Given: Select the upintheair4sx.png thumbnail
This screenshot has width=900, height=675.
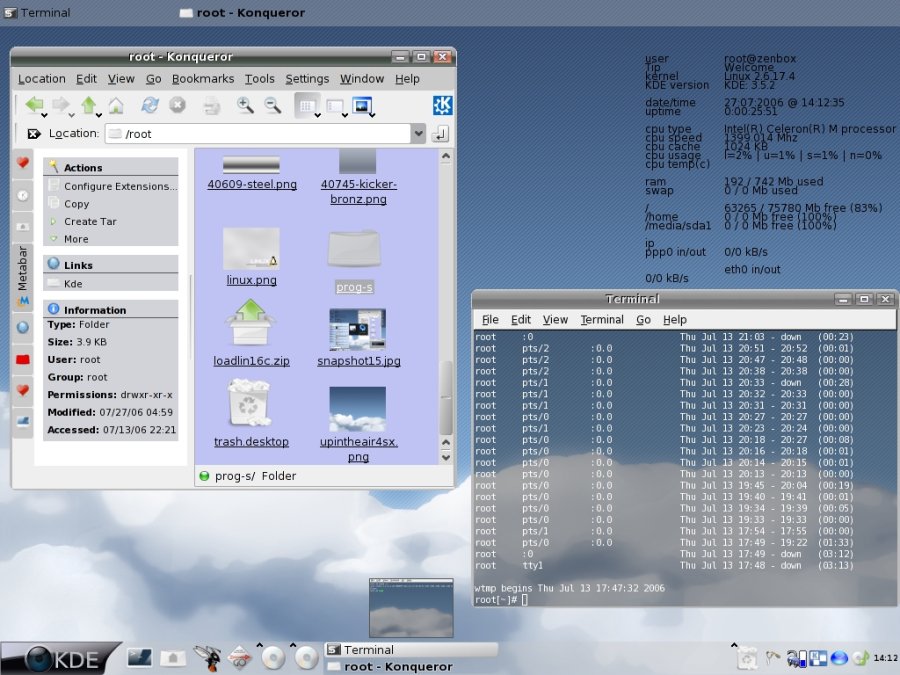Looking at the screenshot, I should (x=358, y=409).
